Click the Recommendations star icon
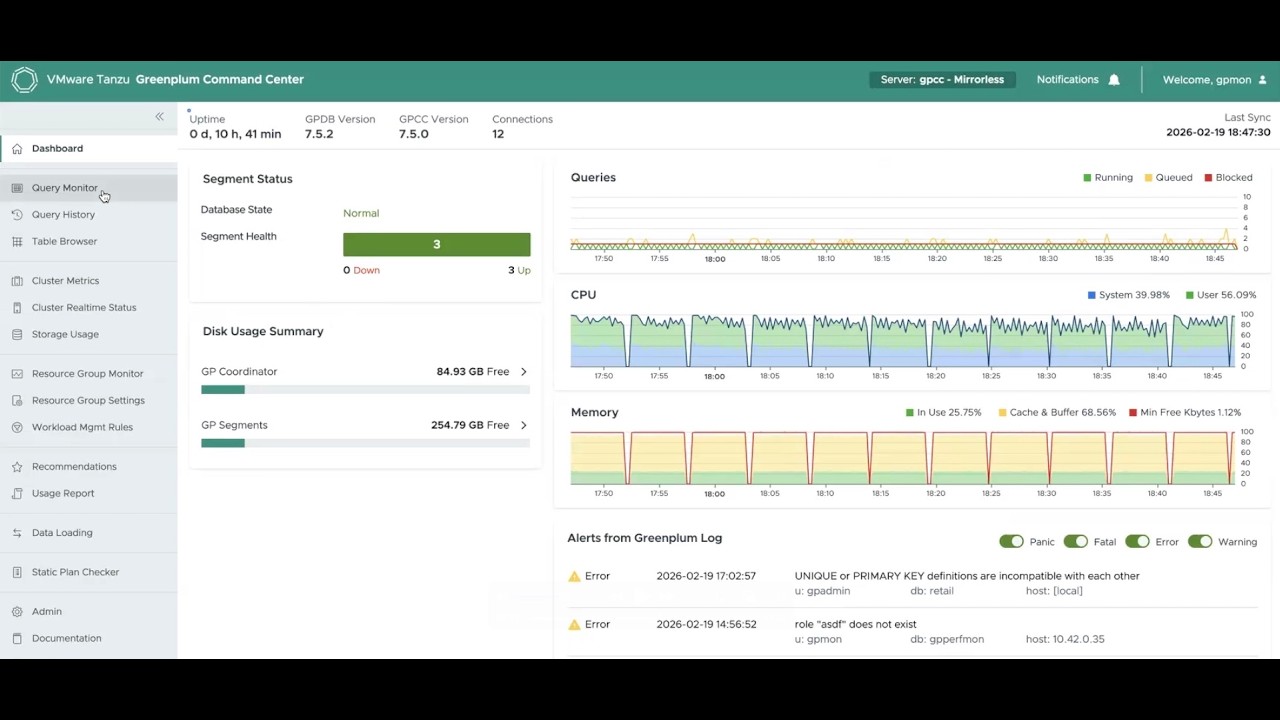Screen dimensions: 1280x720 click(17, 467)
